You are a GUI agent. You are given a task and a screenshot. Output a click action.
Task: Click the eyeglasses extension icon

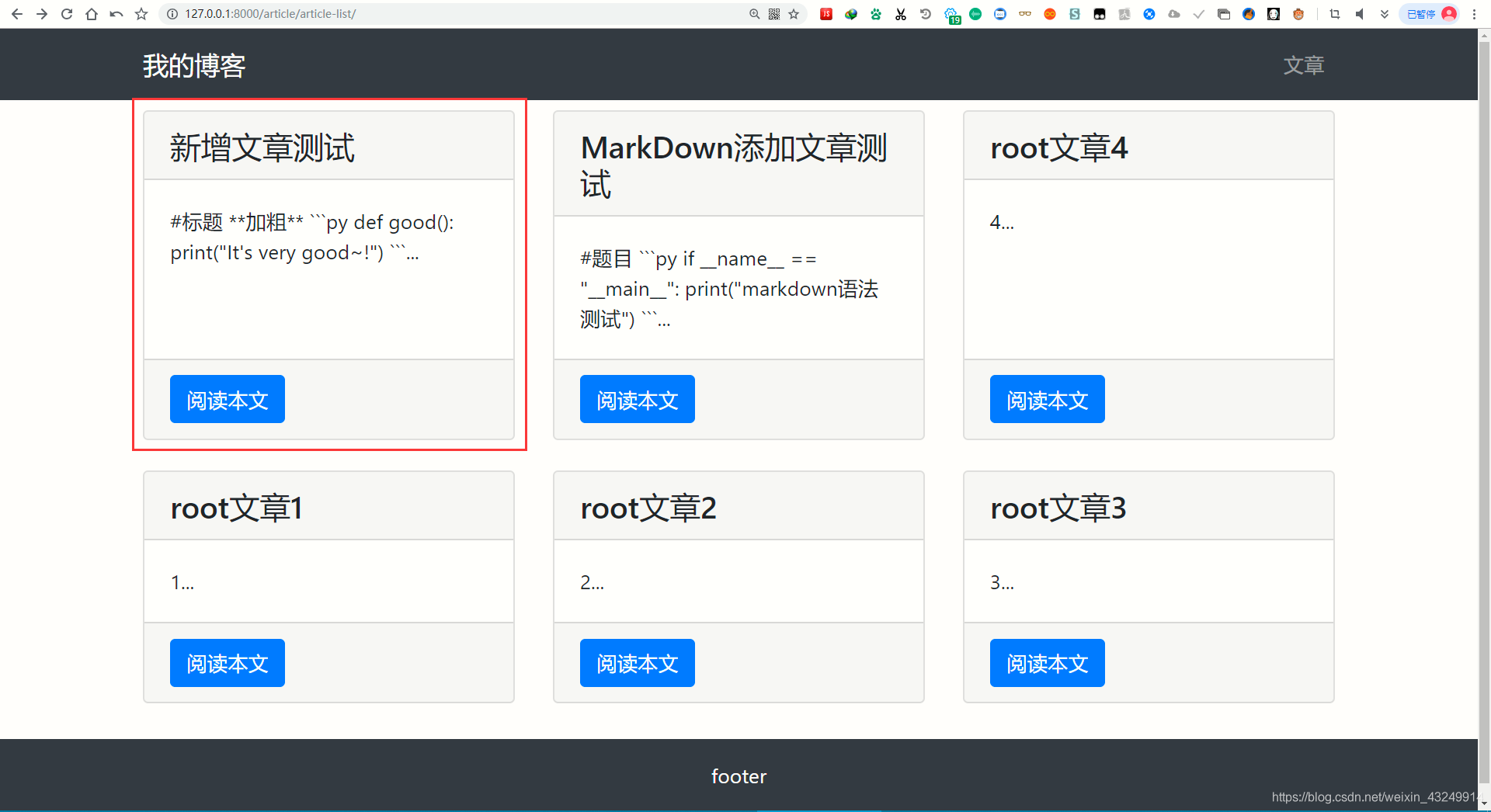click(x=1025, y=14)
